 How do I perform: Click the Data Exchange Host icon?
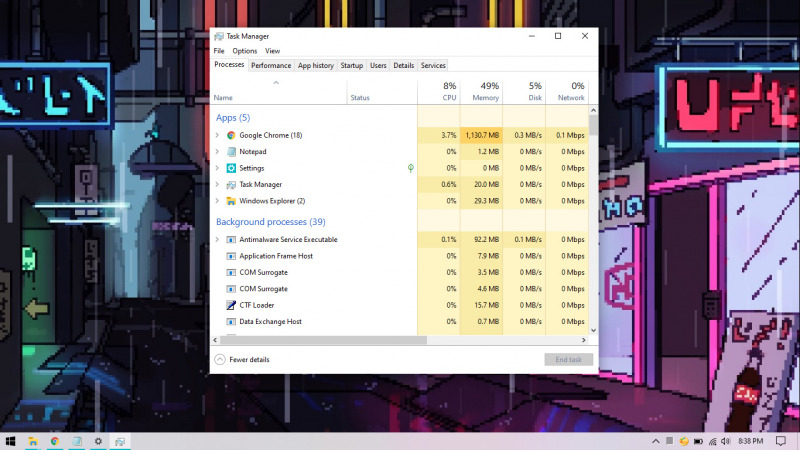pos(231,321)
